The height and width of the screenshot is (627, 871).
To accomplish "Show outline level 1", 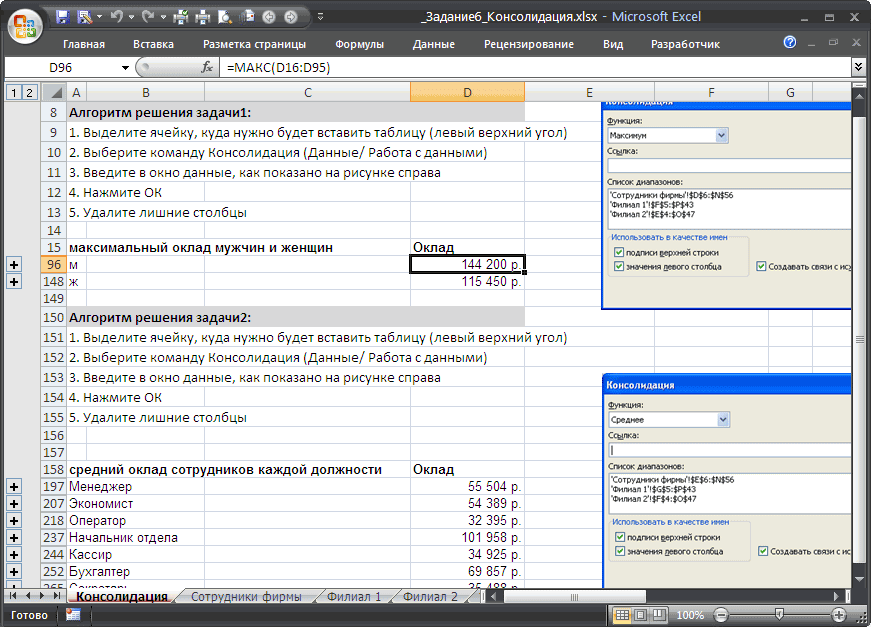I will 14,92.
